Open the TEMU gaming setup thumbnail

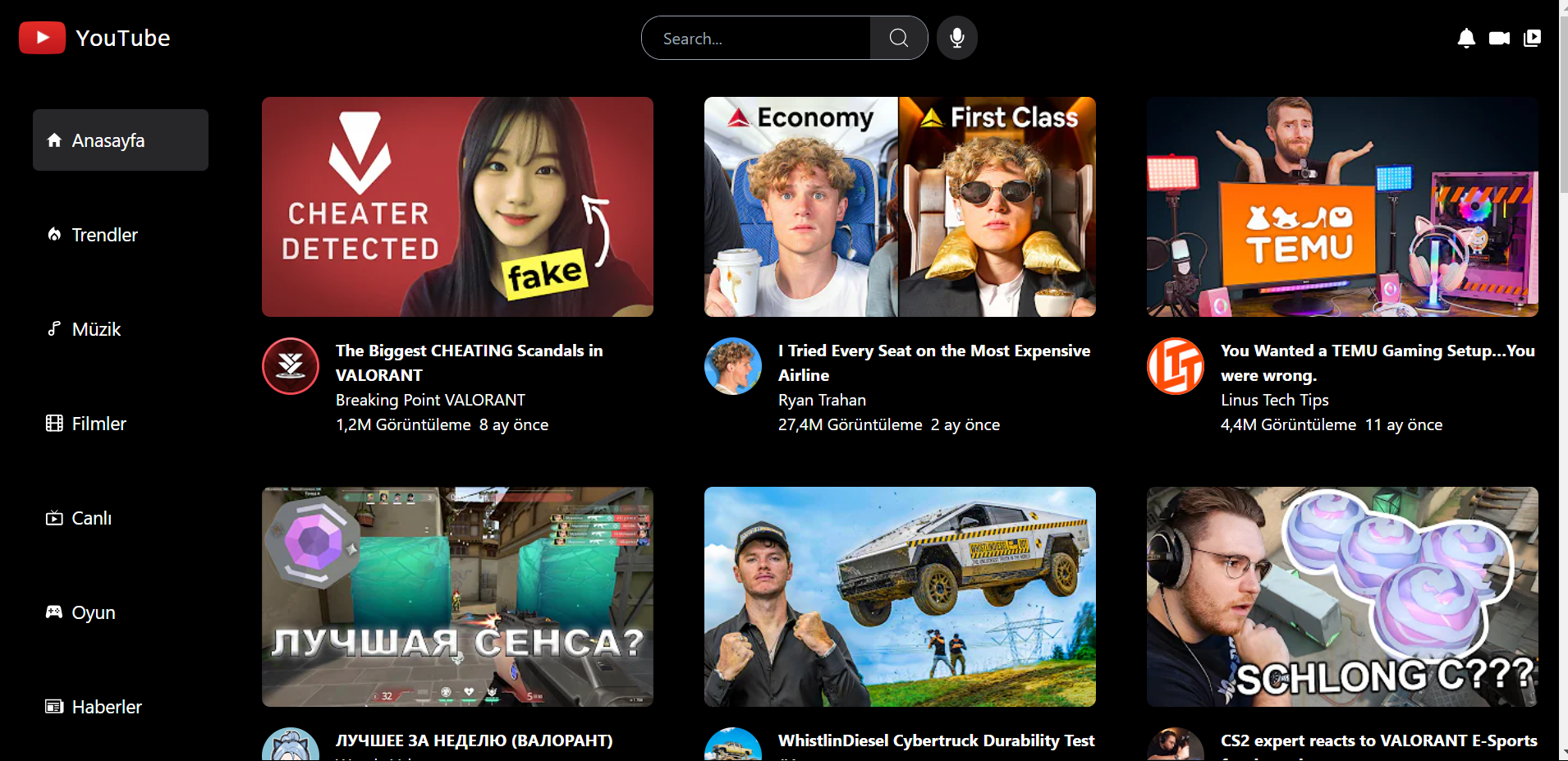[1342, 207]
